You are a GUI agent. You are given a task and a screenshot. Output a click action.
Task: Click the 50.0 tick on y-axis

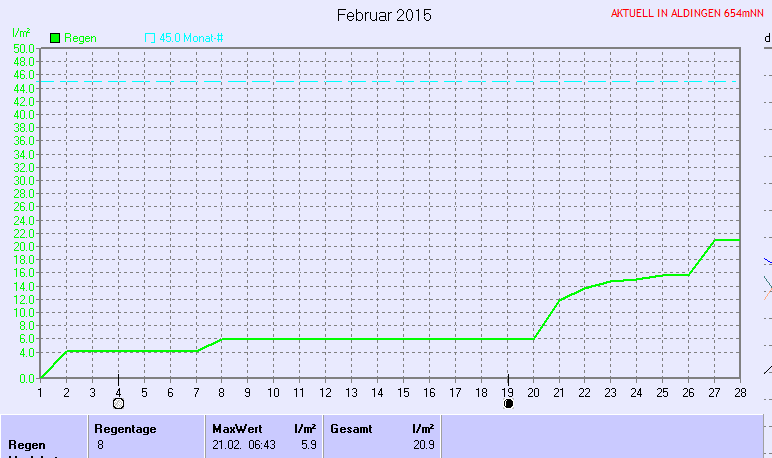click(x=24, y=48)
